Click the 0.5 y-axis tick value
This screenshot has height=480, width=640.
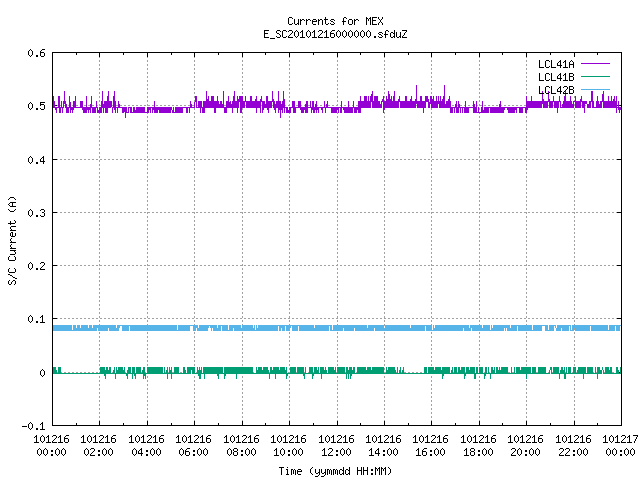[x=36, y=106]
